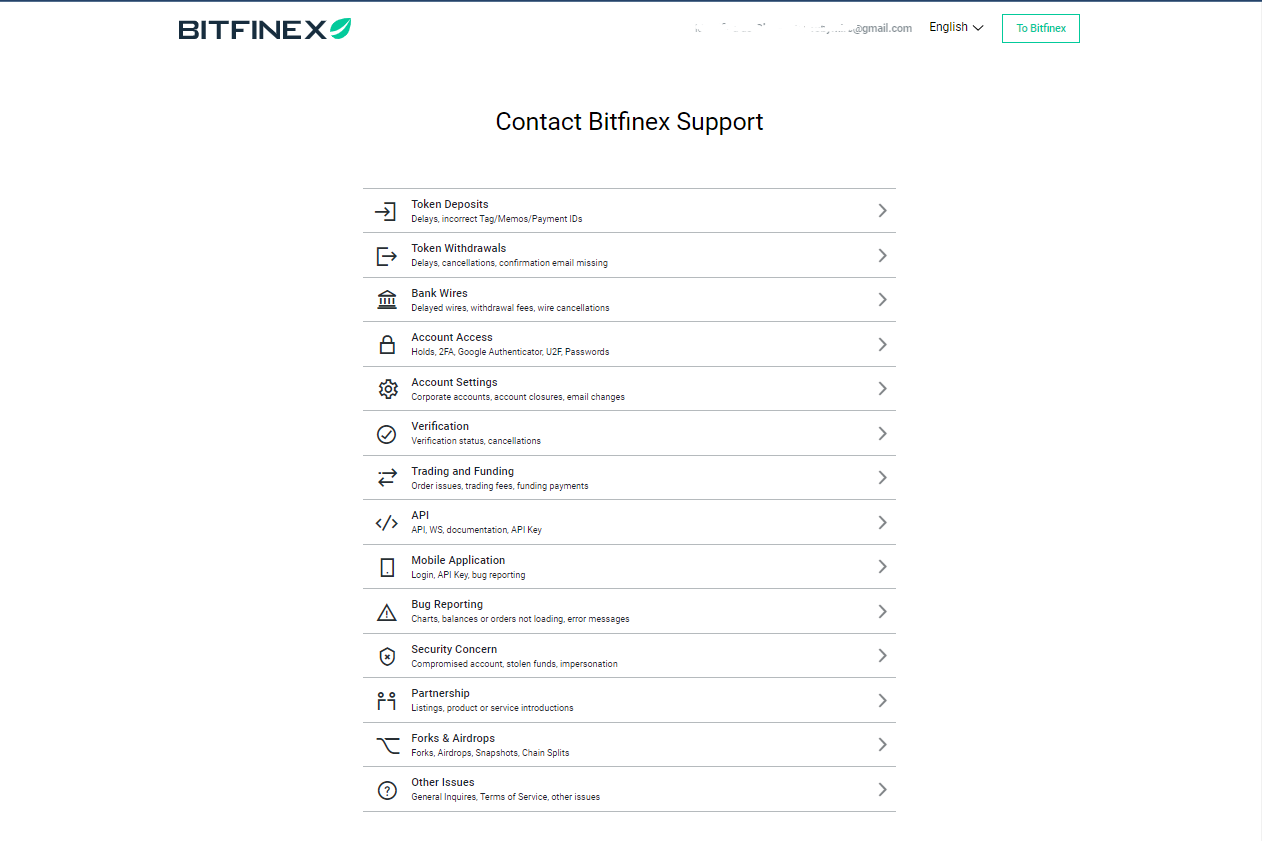Select the Bank Wires title
1262x841 pixels.
(x=439, y=293)
